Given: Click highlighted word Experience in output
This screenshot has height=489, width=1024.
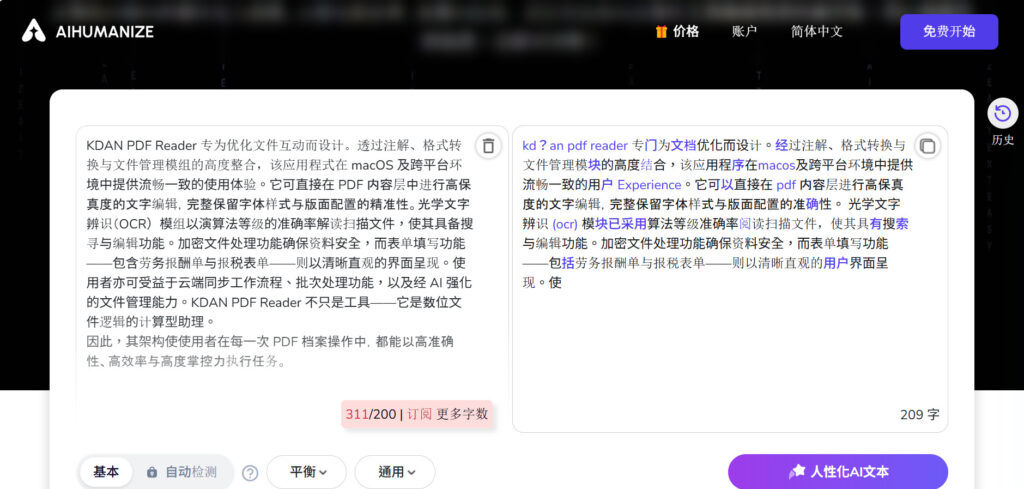Looking at the screenshot, I should point(648,185).
